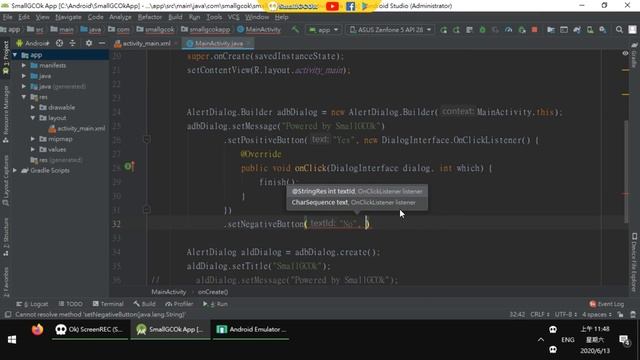Expand the values folder
This screenshot has height=360, width=640.
point(33,149)
